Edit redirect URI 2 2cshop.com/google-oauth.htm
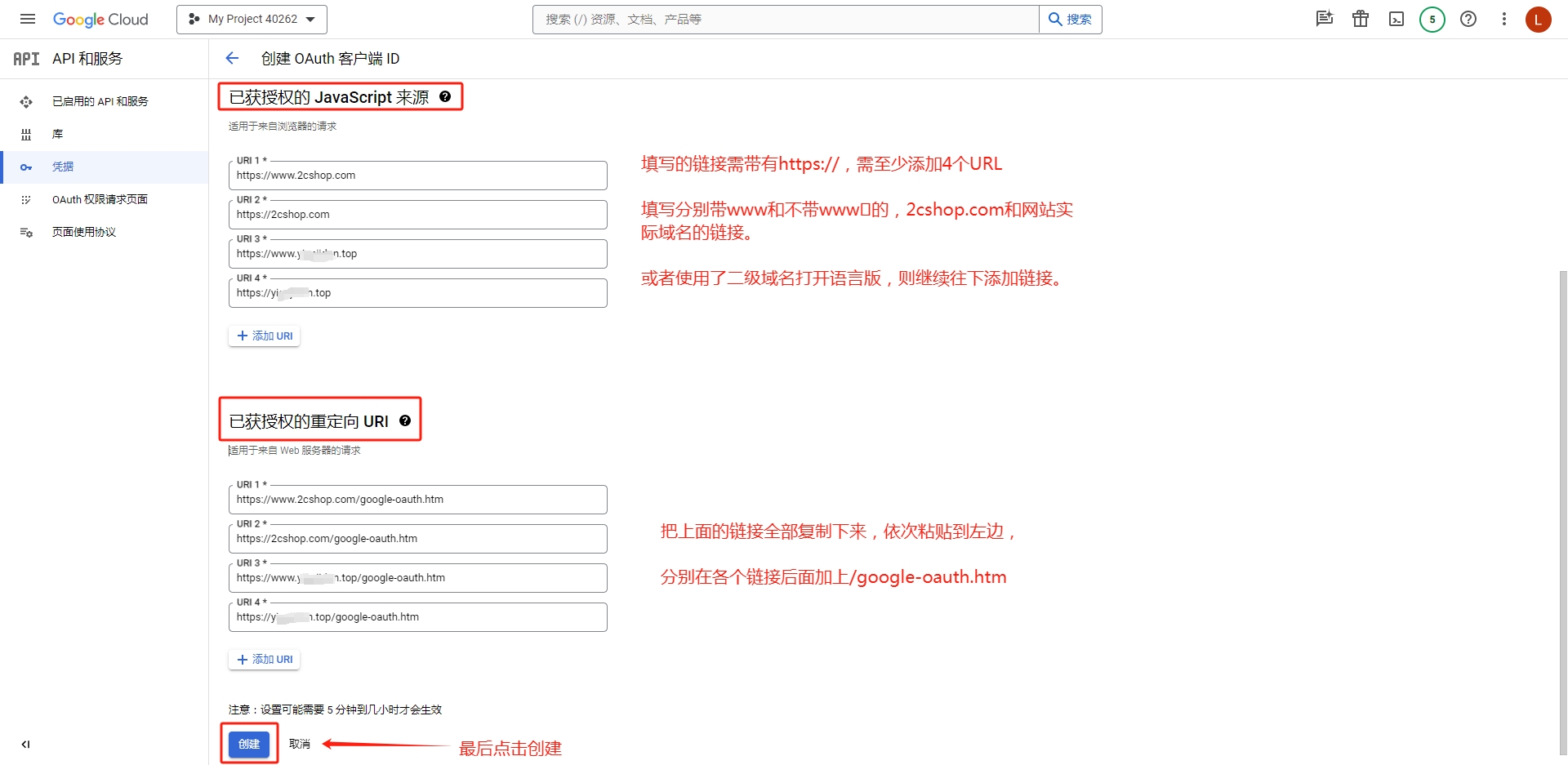 [x=418, y=539]
